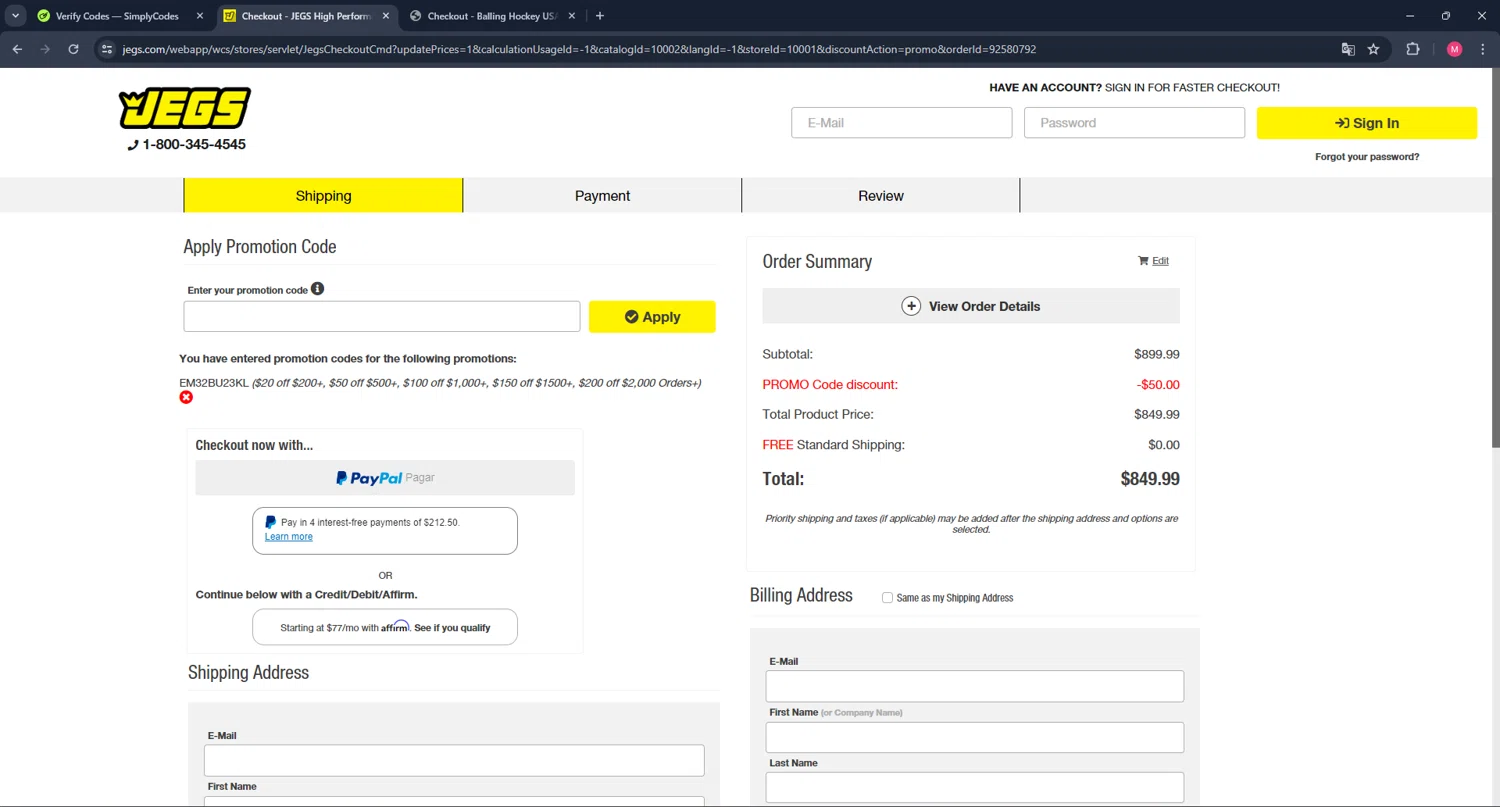
Task: Click the Total $849.99 amount
Action: coord(1150,479)
